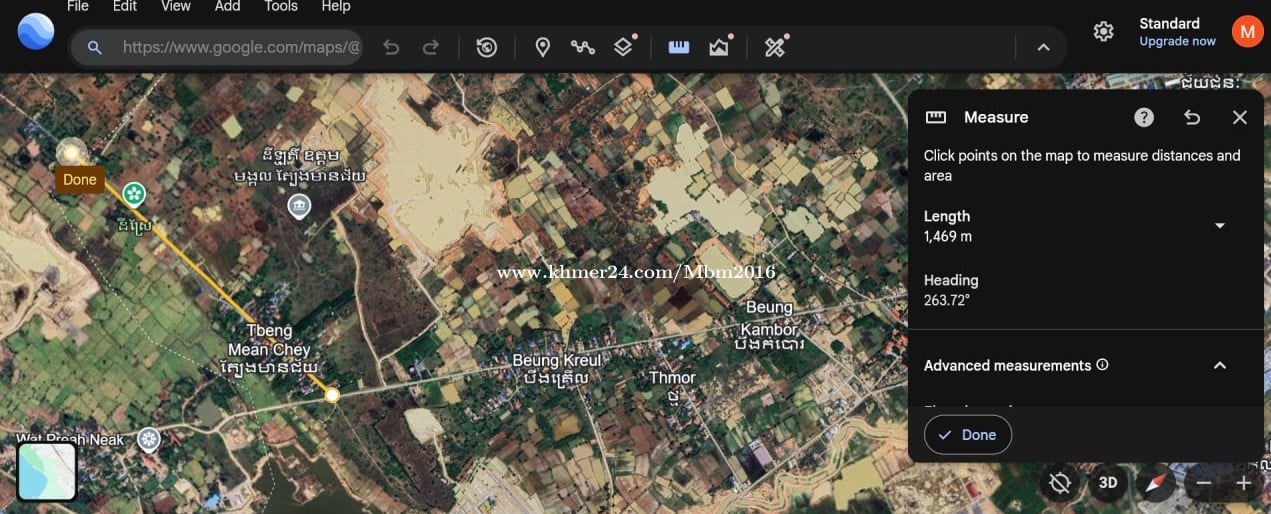Toggle the 3D view button
The width and height of the screenshot is (1271, 514).
click(x=1108, y=484)
